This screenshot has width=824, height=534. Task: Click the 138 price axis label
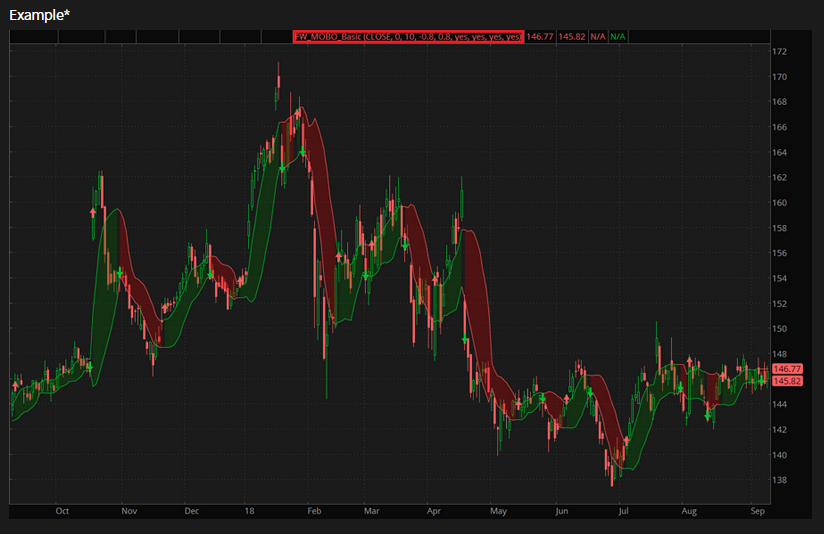[779, 480]
